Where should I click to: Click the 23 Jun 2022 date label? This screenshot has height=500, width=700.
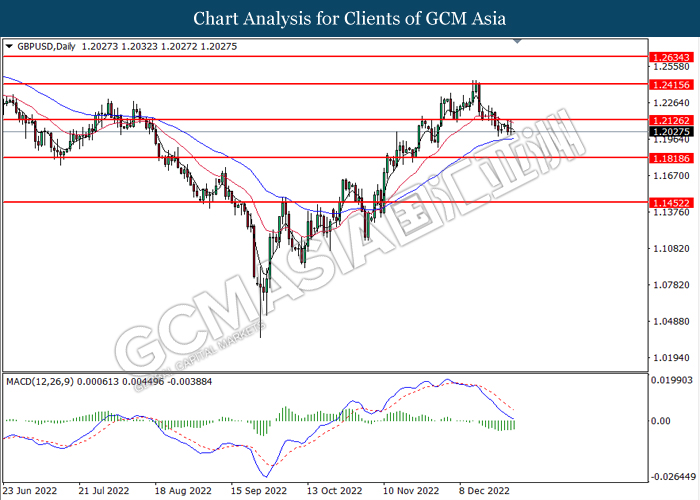coord(30,491)
